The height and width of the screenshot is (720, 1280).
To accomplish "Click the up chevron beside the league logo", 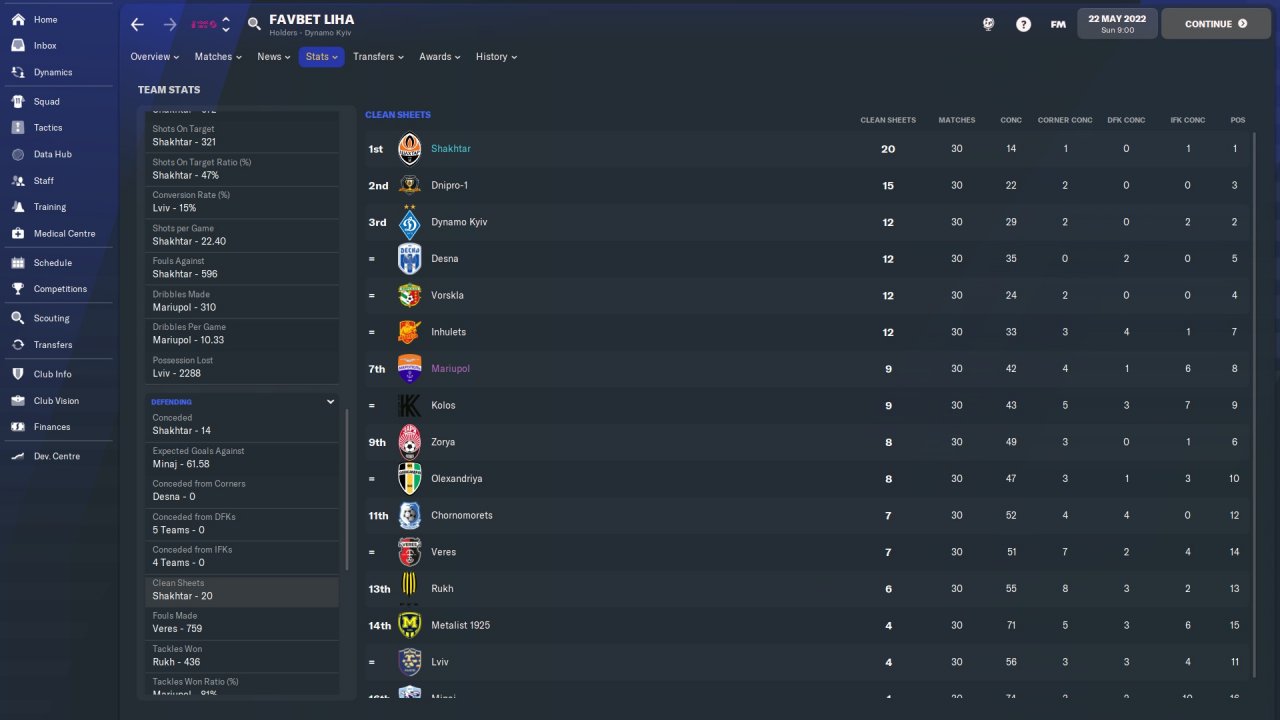I will [x=226, y=19].
